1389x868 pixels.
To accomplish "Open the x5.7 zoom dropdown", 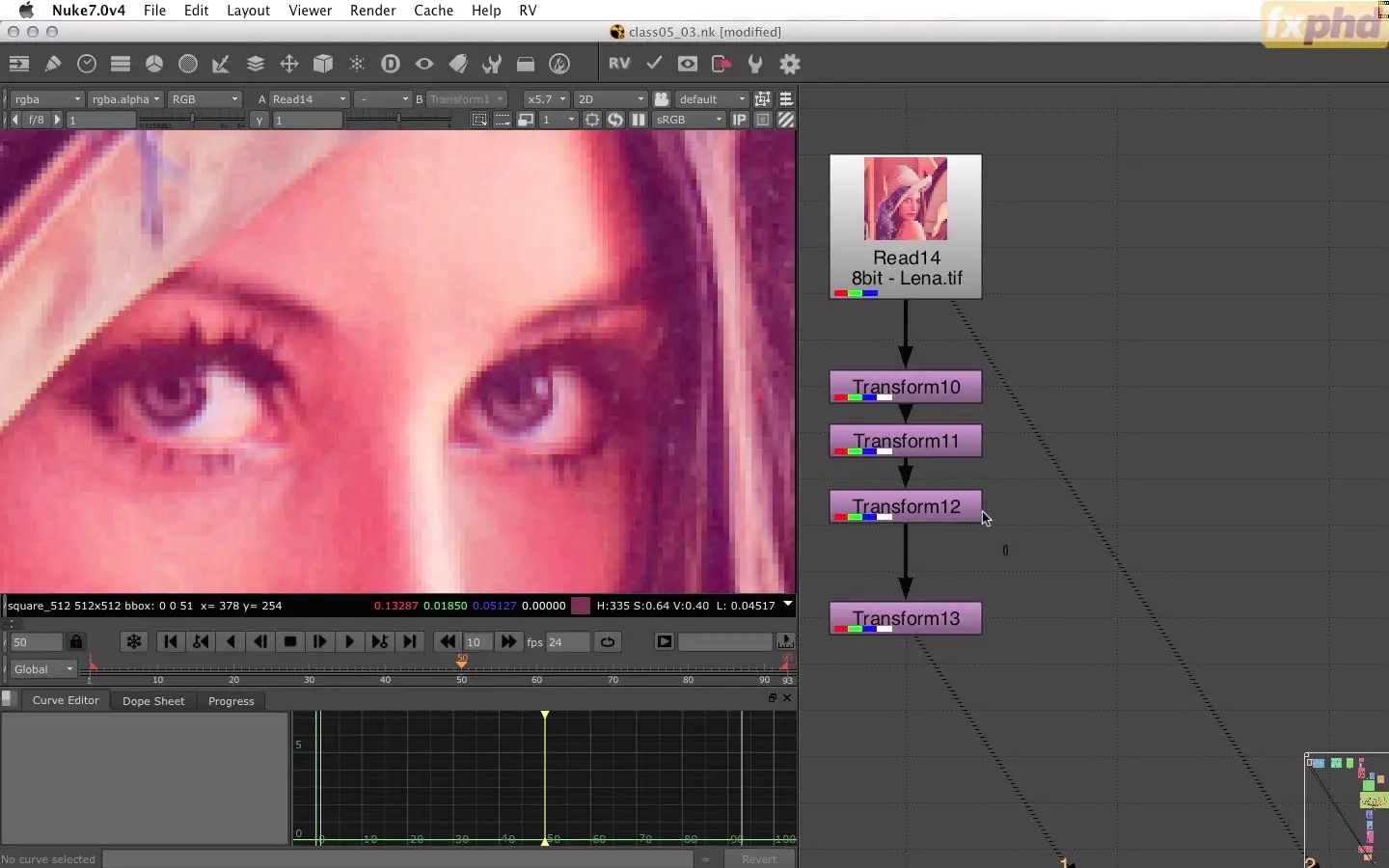I will 546,99.
